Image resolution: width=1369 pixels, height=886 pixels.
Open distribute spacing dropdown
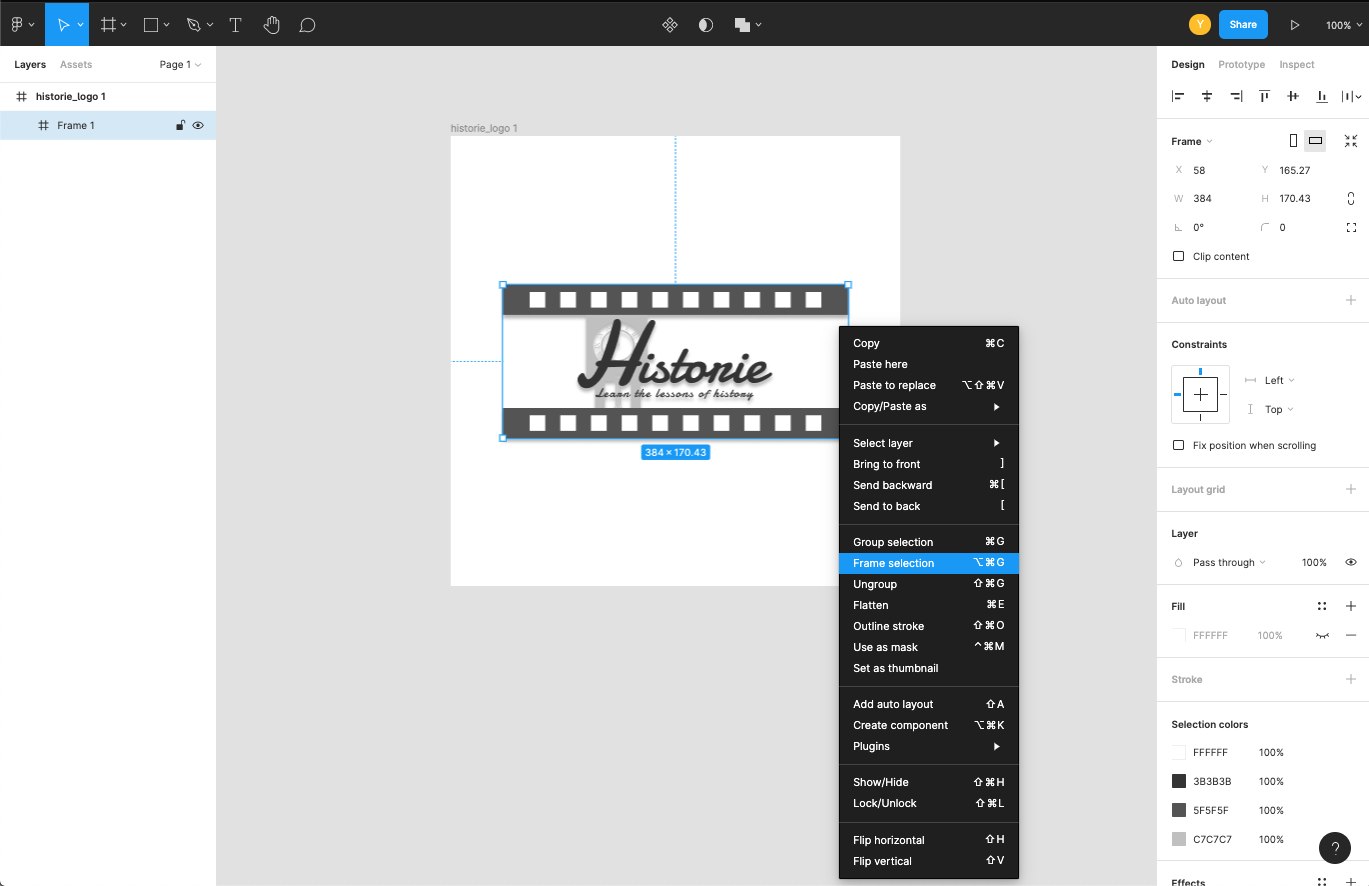pos(1351,96)
